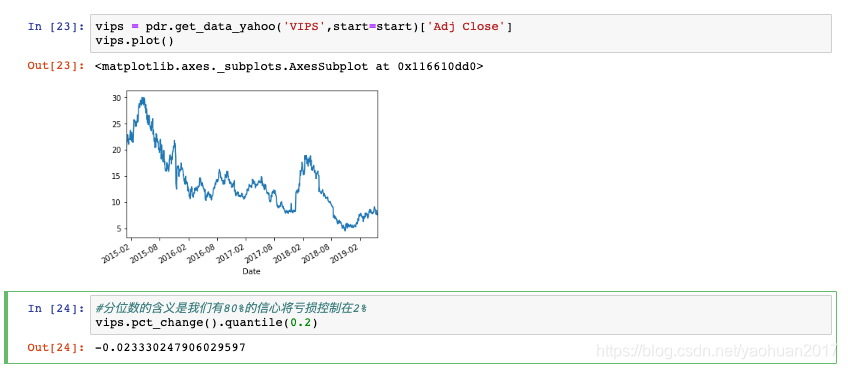Click the Chinese comment line about 分位数

click(x=231, y=308)
